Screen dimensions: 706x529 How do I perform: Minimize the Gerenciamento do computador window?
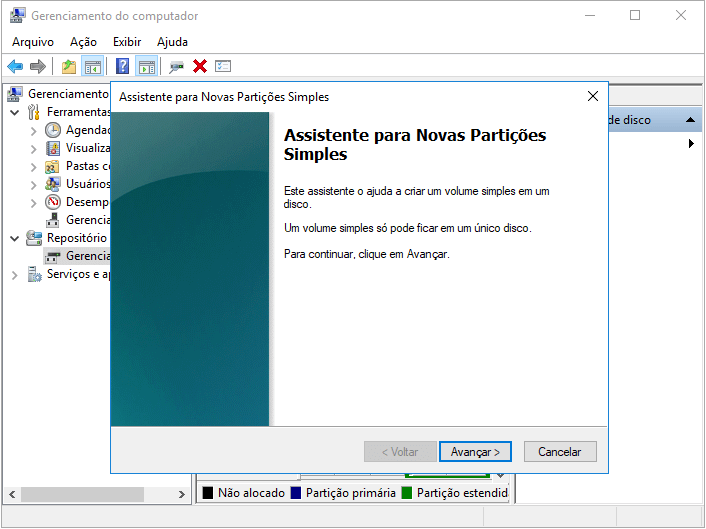[x=590, y=15]
